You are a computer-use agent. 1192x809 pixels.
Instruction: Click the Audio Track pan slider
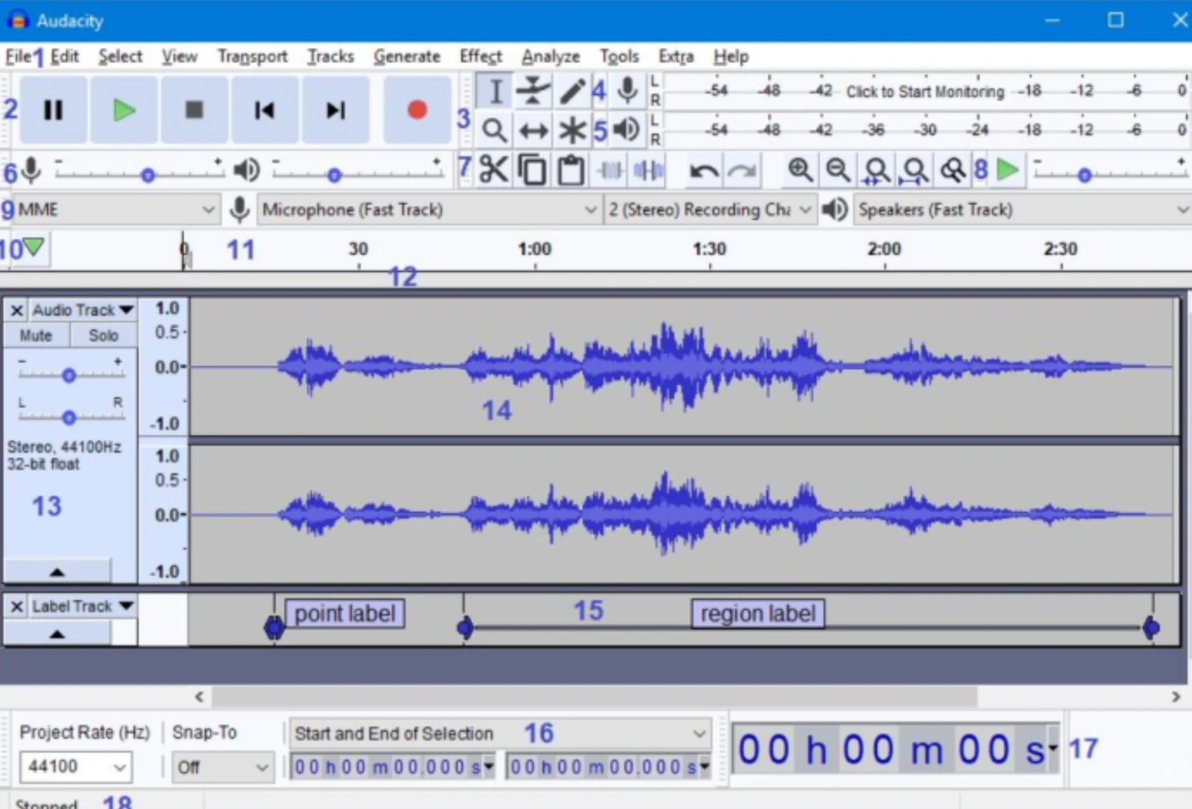(69, 417)
